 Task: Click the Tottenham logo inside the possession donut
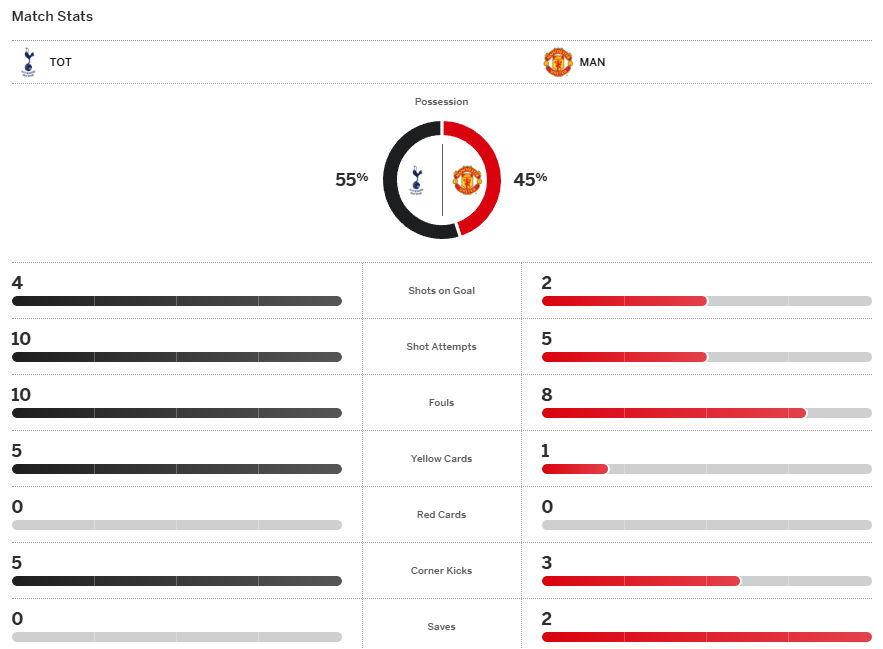click(x=417, y=180)
